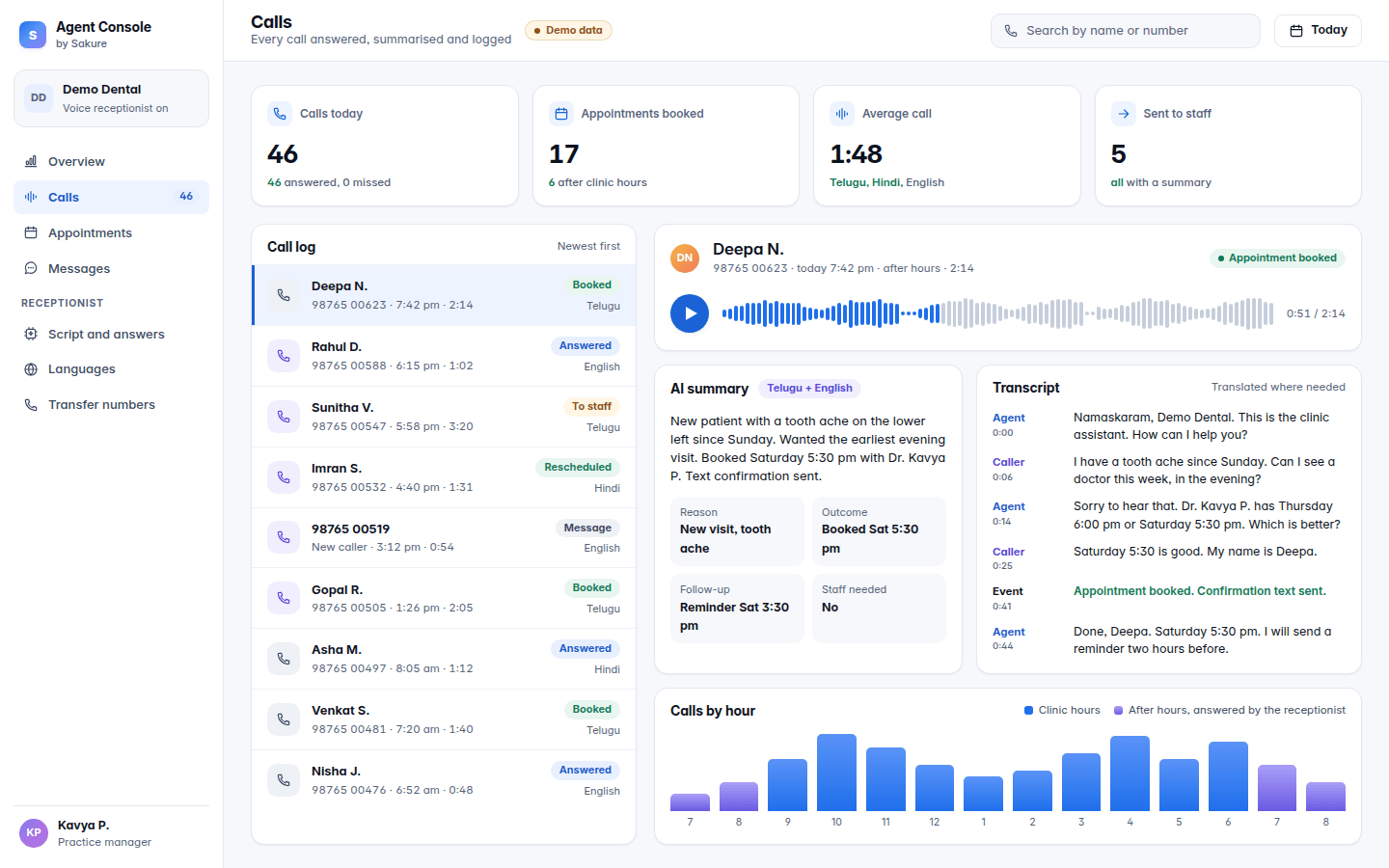
Task: Click the phone icon on Venkat S. row
Action: coord(284,719)
